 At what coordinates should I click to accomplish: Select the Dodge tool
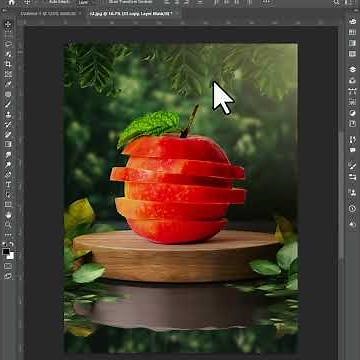coord(8,164)
